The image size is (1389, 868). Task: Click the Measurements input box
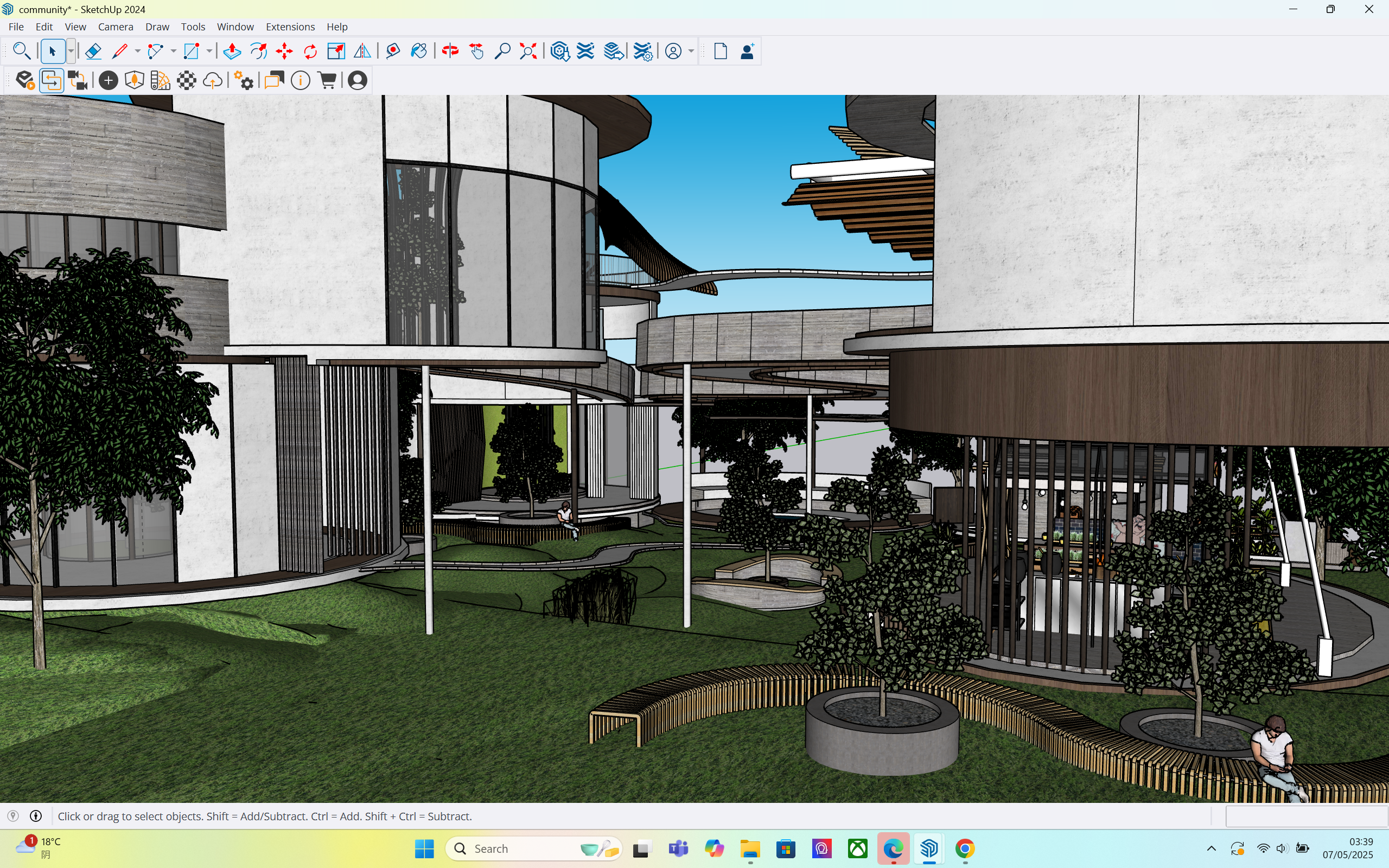[x=1306, y=816]
